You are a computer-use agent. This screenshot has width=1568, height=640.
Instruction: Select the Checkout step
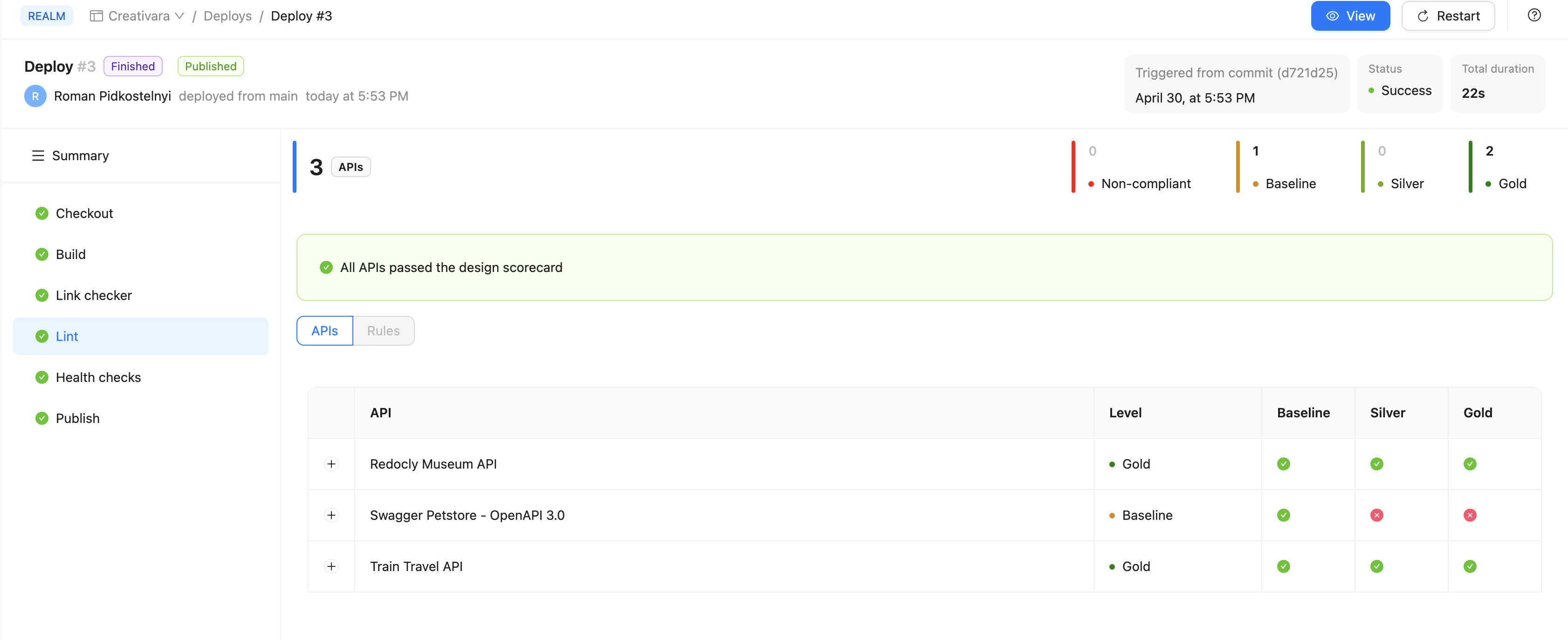[x=141, y=213]
